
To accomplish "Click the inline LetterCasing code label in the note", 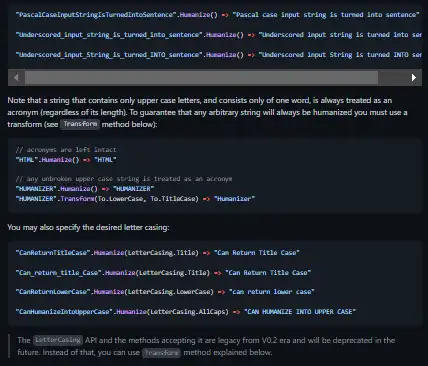I will click(58, 340).
